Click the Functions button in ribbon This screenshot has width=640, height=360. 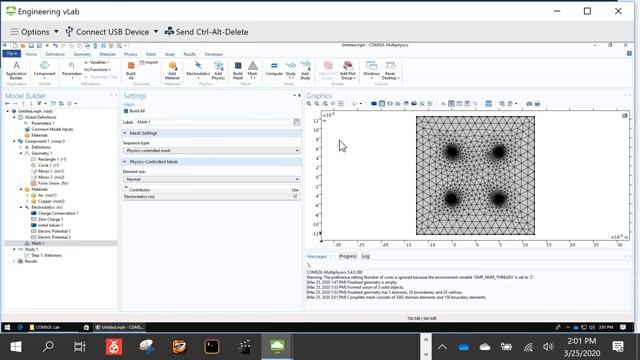98,70
